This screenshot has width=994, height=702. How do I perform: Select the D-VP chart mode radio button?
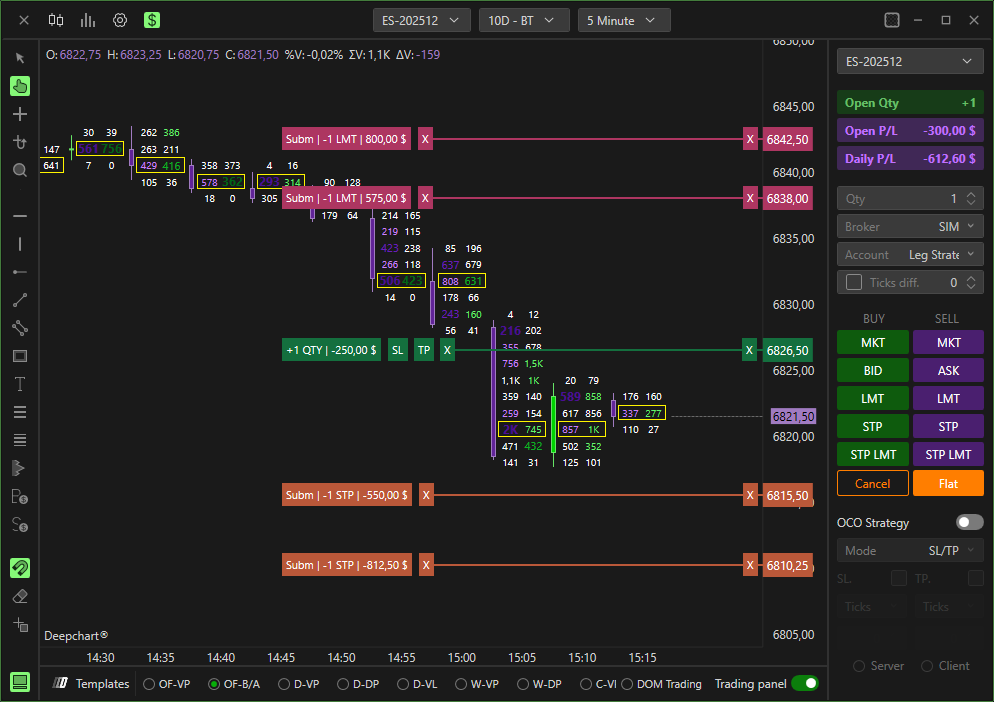point(286,683)
